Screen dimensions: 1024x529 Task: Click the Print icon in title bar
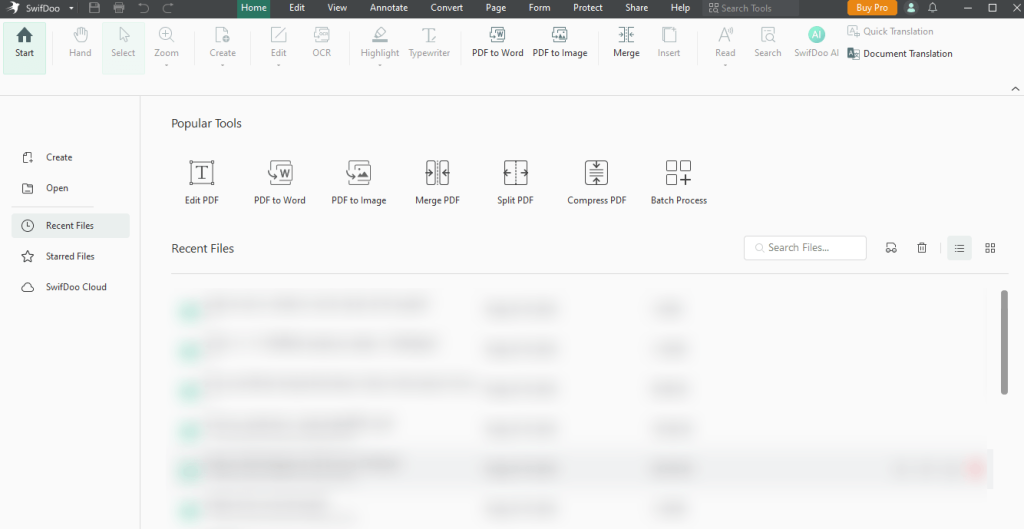[x=119, y=8]
